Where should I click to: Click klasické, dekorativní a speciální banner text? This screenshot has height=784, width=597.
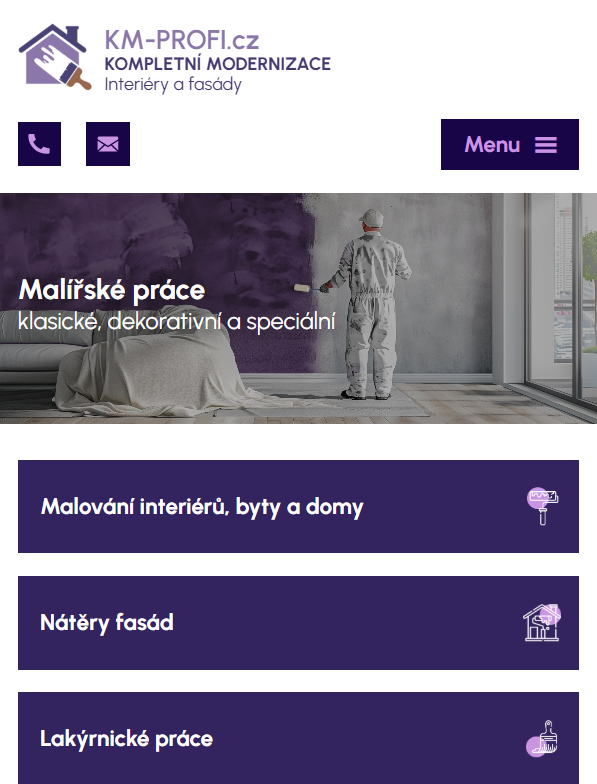coord(176,322)
